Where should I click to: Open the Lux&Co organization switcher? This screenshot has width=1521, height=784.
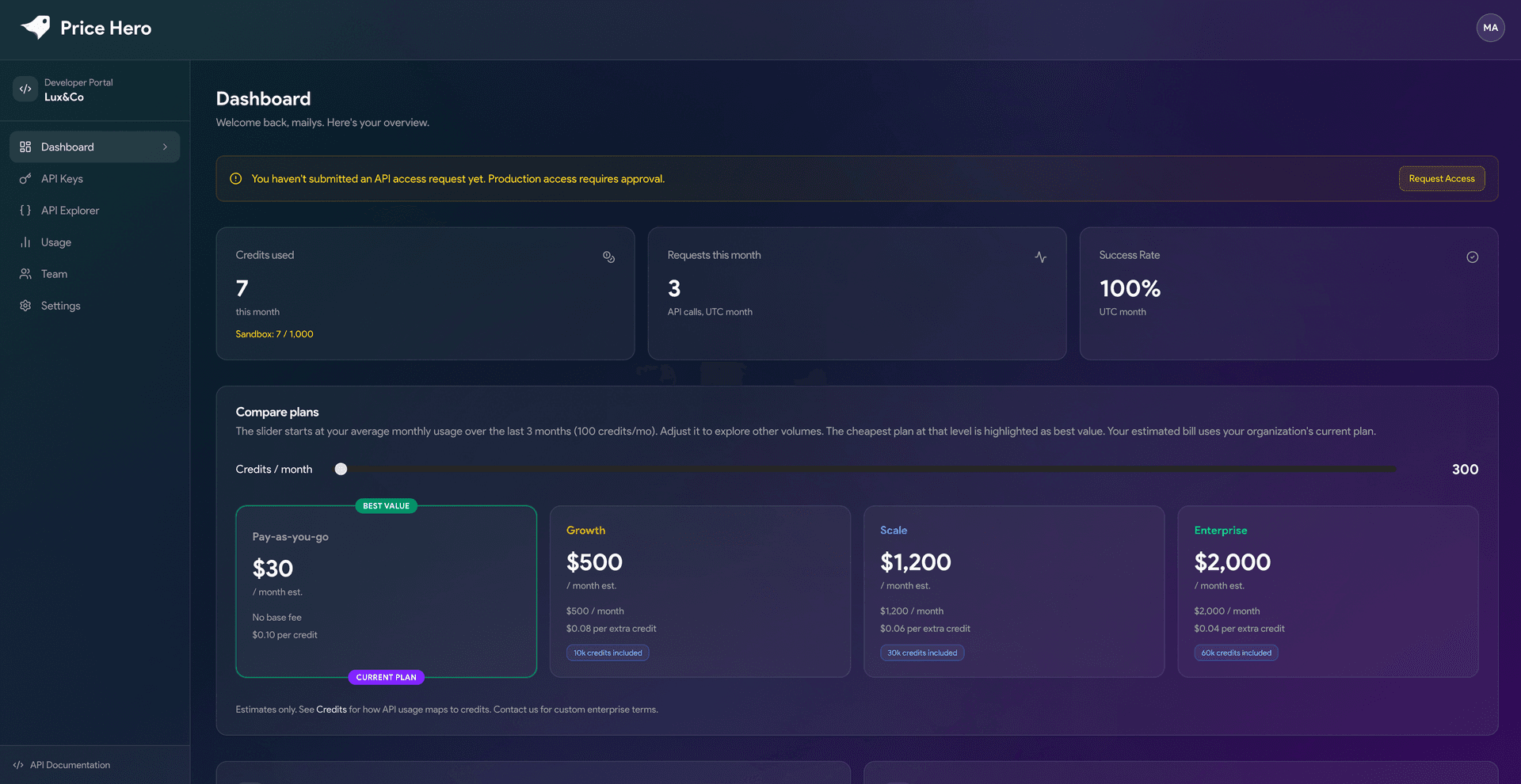click(x=95, y=89)
